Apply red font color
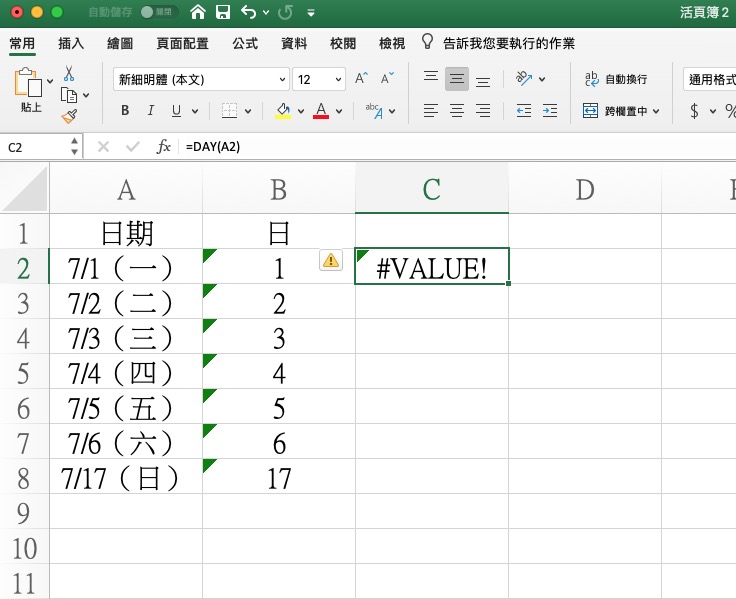Image resolution: width=736 pixels, height=599 pixels. click(x=321, y=111)
